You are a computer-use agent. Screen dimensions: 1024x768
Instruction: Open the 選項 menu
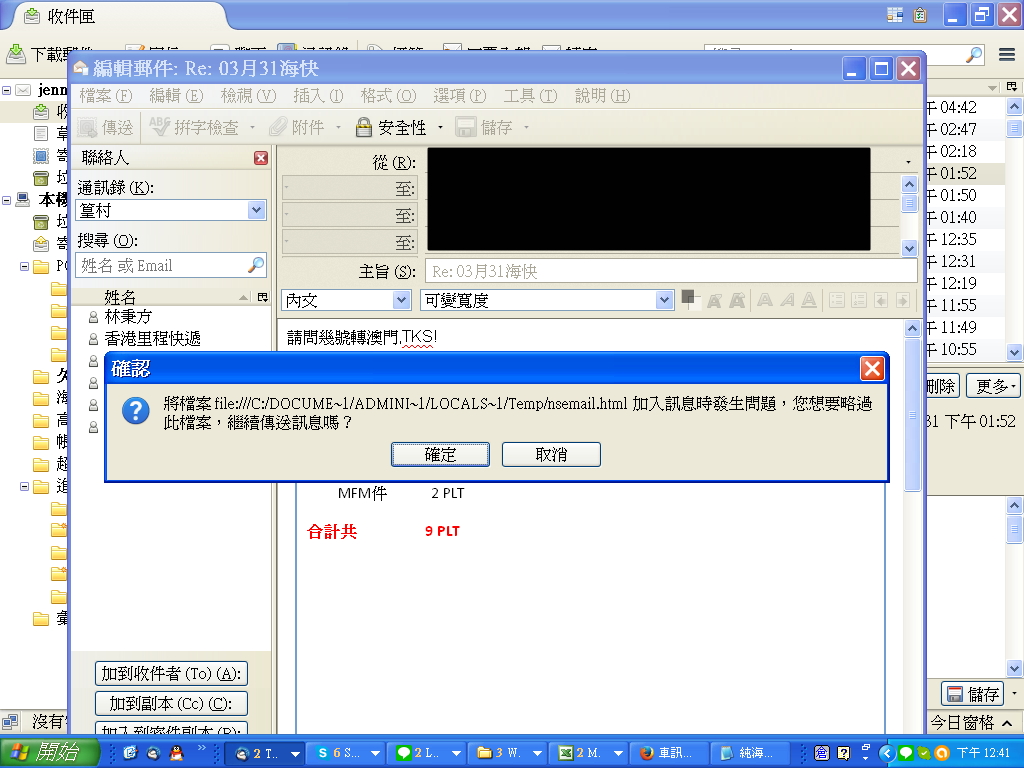[x=460, y=96]
